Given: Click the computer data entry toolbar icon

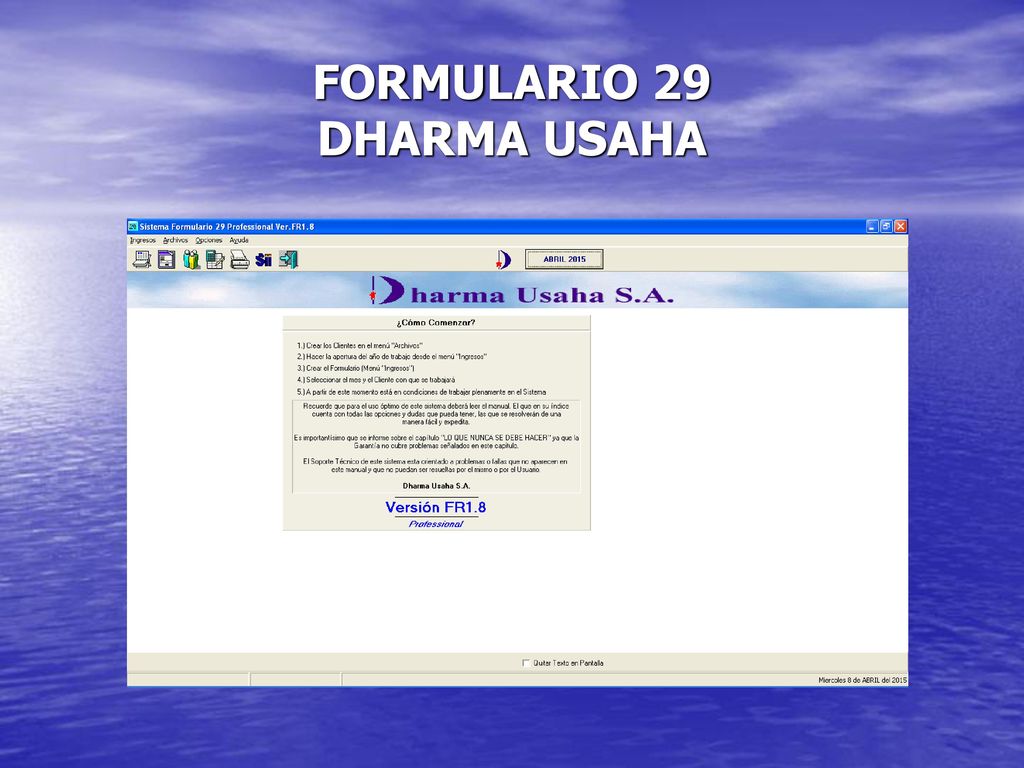Looking at the screenshot, I should click(x=142, y=260).
